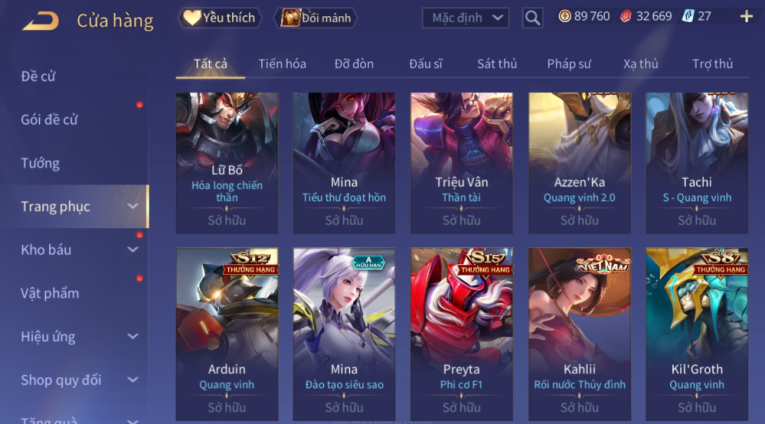Select the Kahlii Rối nước Thủy đình skin
The height and width of the screenshot is (424, 765).
(x=580, y=334)
